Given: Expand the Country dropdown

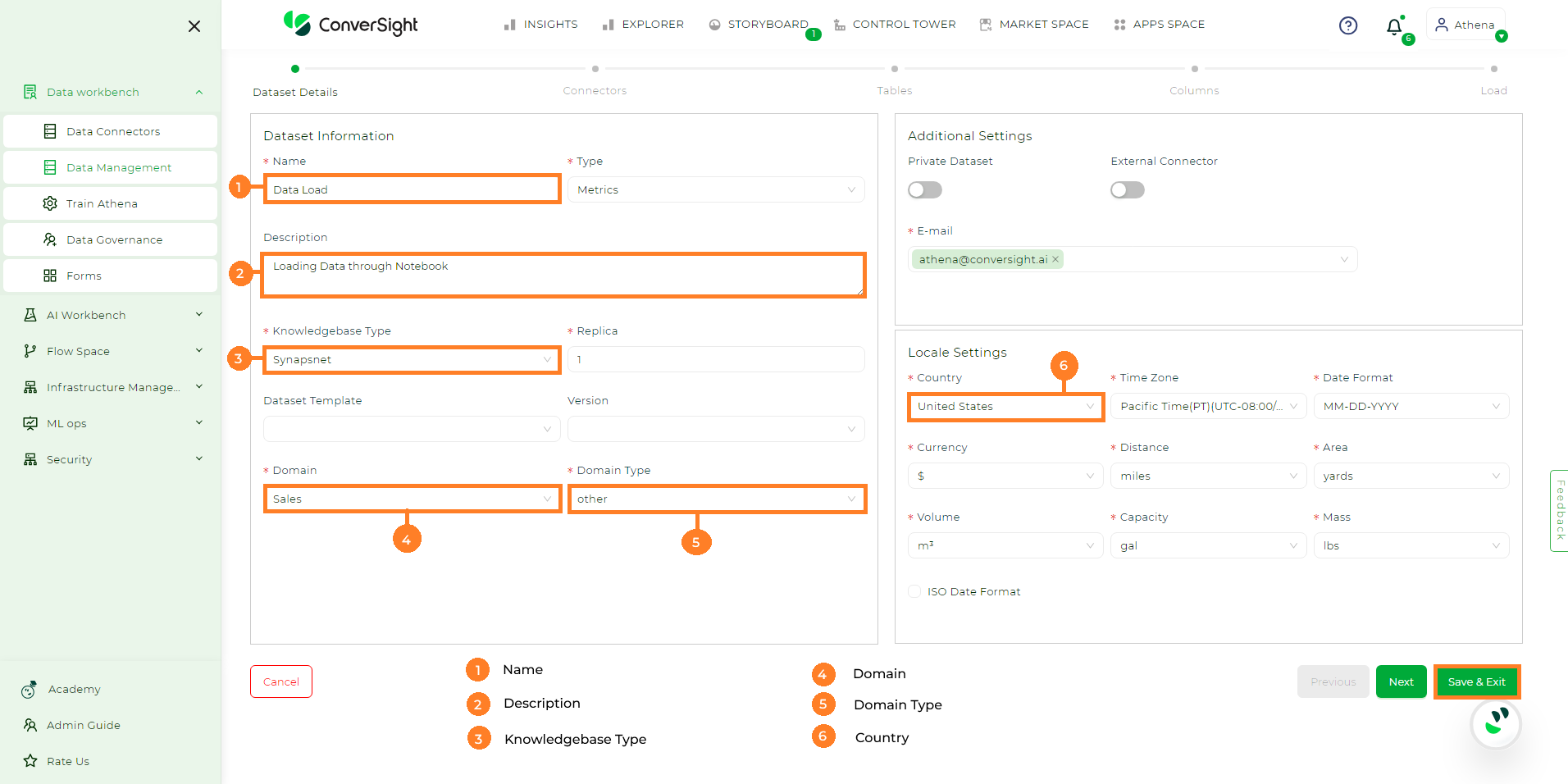Looking at the screenshot, I should pyautogui.click(x=1005, y=407).
